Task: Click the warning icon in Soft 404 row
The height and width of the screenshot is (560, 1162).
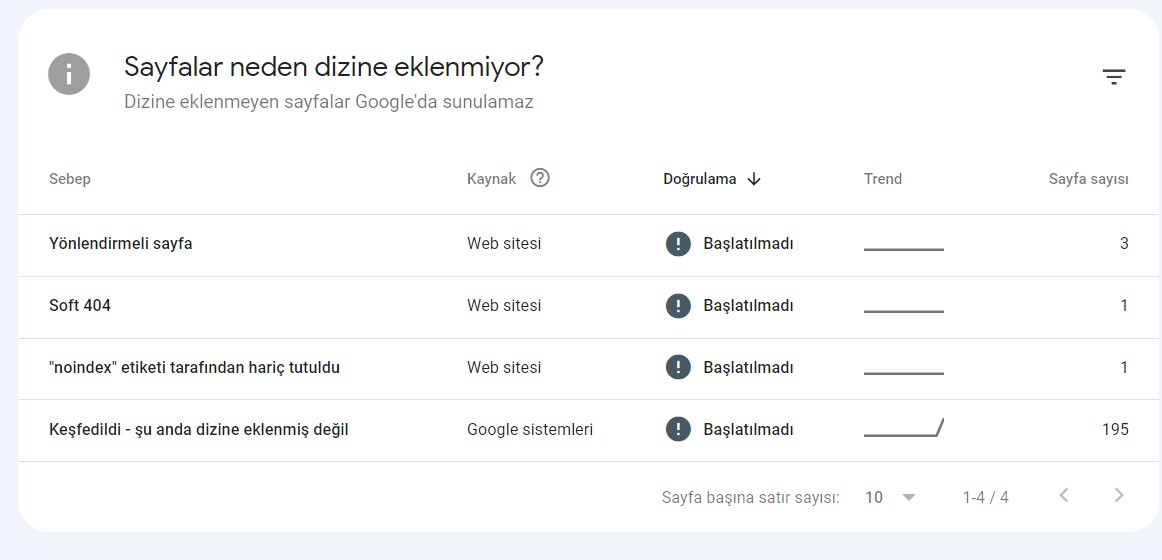Action: click(x=678, y=305)
